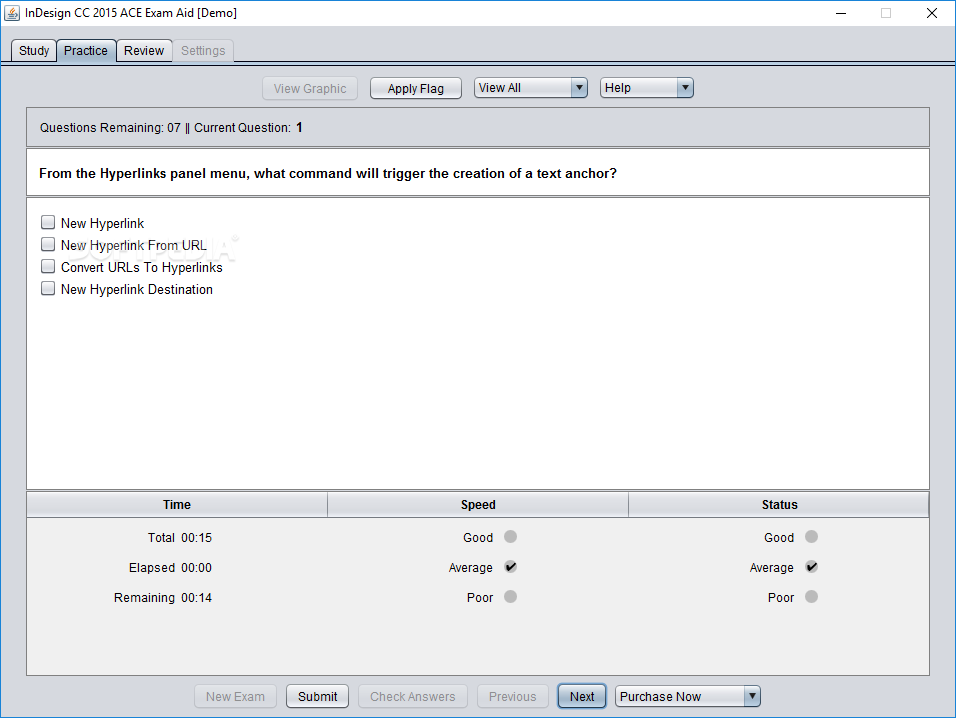Click the Previous button
This screenshot has width=956, height=718.
point(512,696)
